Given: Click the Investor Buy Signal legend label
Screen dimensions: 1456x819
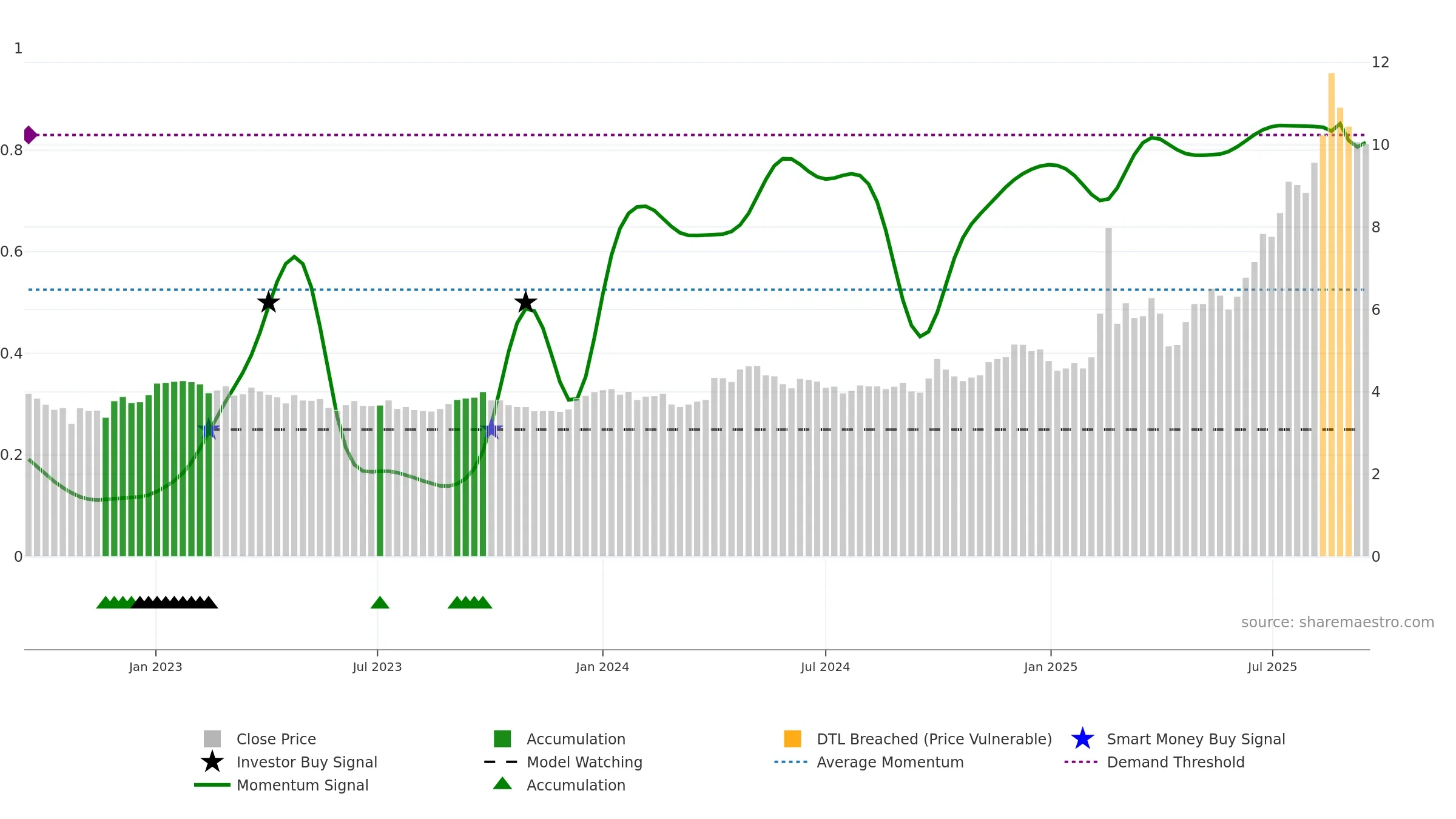Looking at the screenshot, I should click(x=307, y=762).
